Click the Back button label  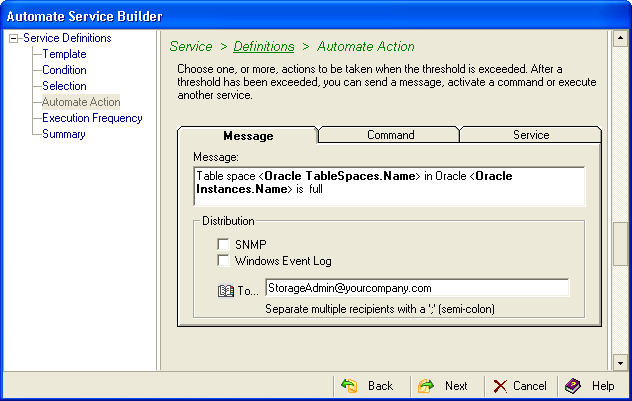pyautogui.click(x=380, y=386)
